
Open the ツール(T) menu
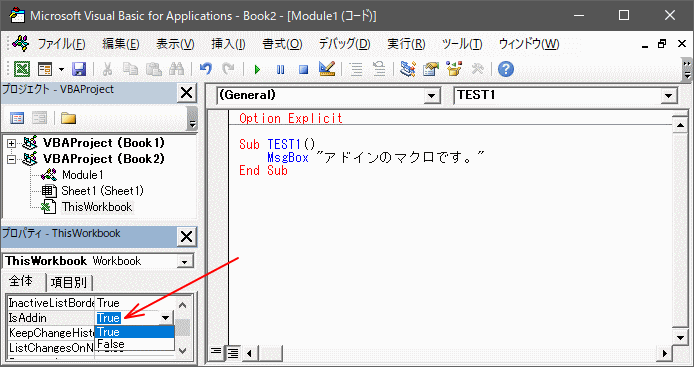tap(462, 44)
